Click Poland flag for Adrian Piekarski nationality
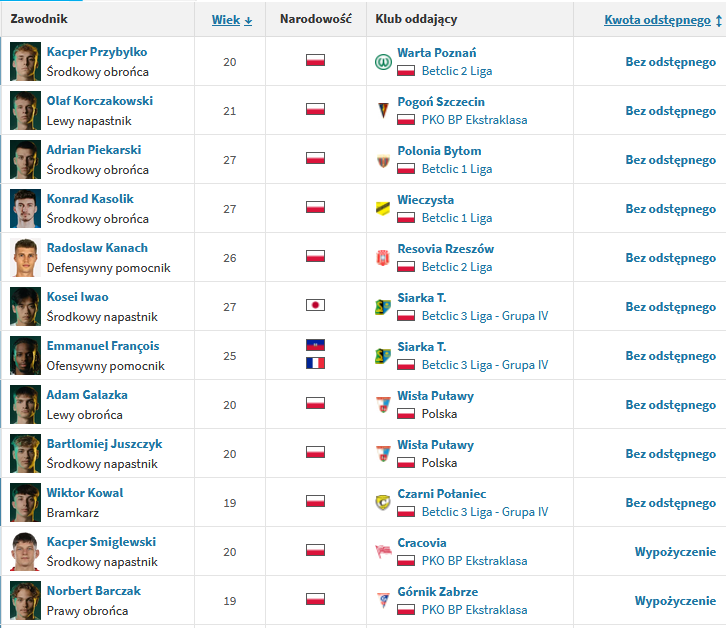 (315, 158)
